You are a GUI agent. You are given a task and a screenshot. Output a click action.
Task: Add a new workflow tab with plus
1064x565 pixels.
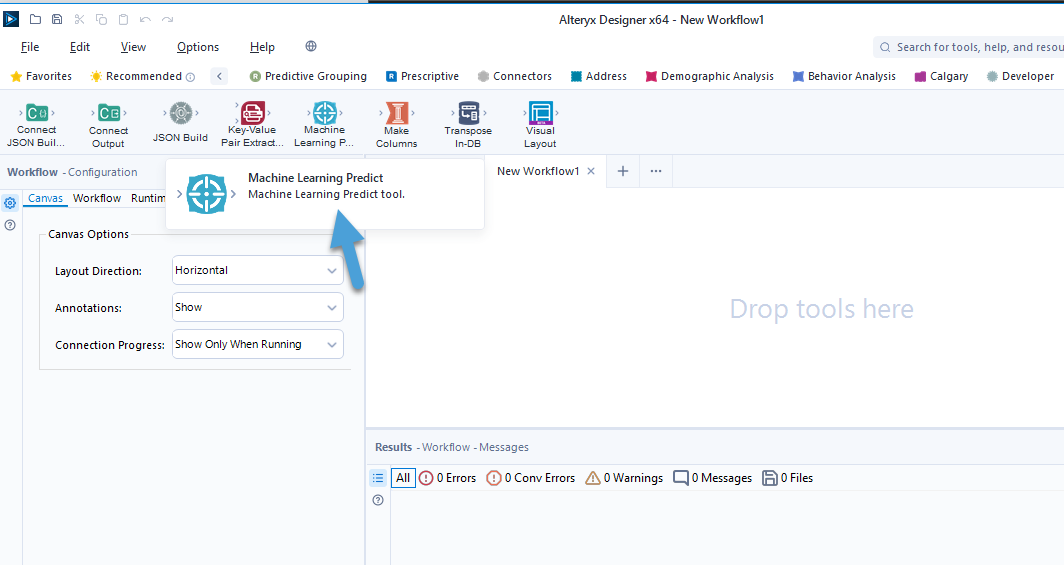click(x=623, y=171)
